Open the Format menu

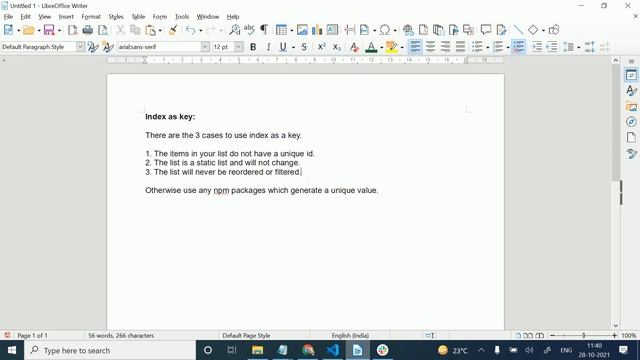pos(91,17)
